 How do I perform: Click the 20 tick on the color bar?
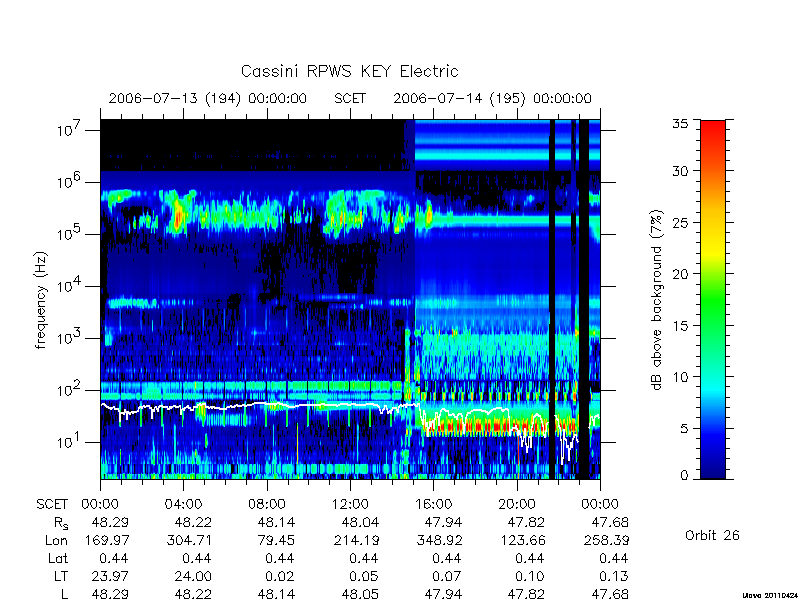point(680,273)
